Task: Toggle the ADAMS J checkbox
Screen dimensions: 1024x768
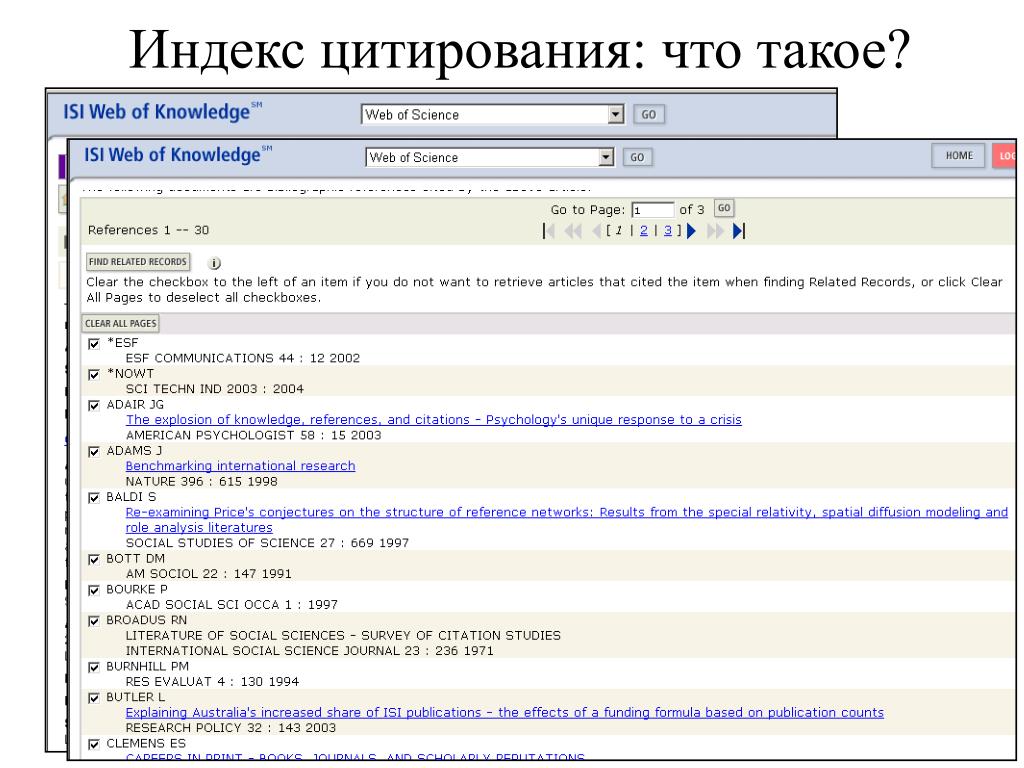Action: point(94,451)
